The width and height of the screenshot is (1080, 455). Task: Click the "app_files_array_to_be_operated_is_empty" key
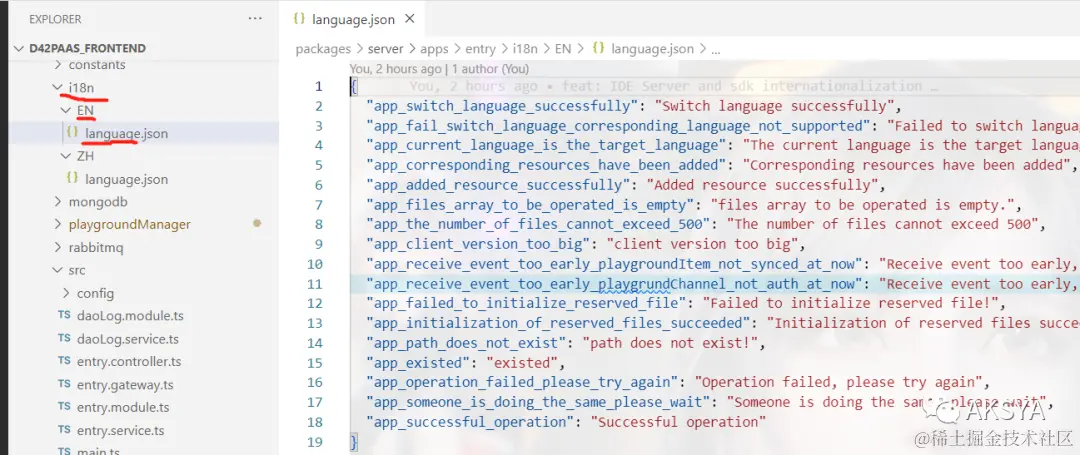coord(527,204)
